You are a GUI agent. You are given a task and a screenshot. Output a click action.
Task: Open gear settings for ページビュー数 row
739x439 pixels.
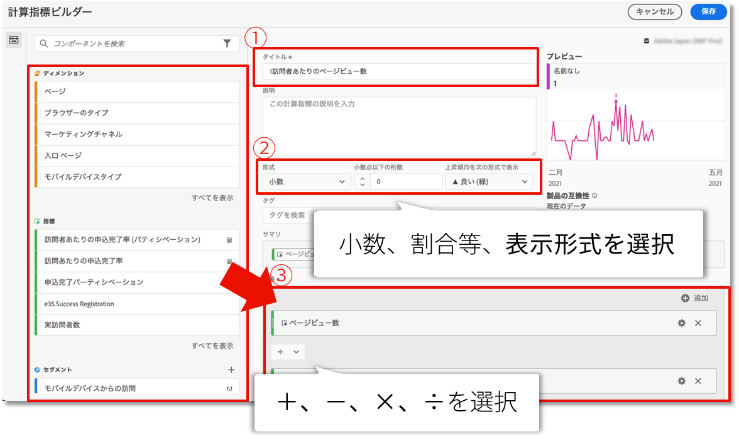pos(681,323)
